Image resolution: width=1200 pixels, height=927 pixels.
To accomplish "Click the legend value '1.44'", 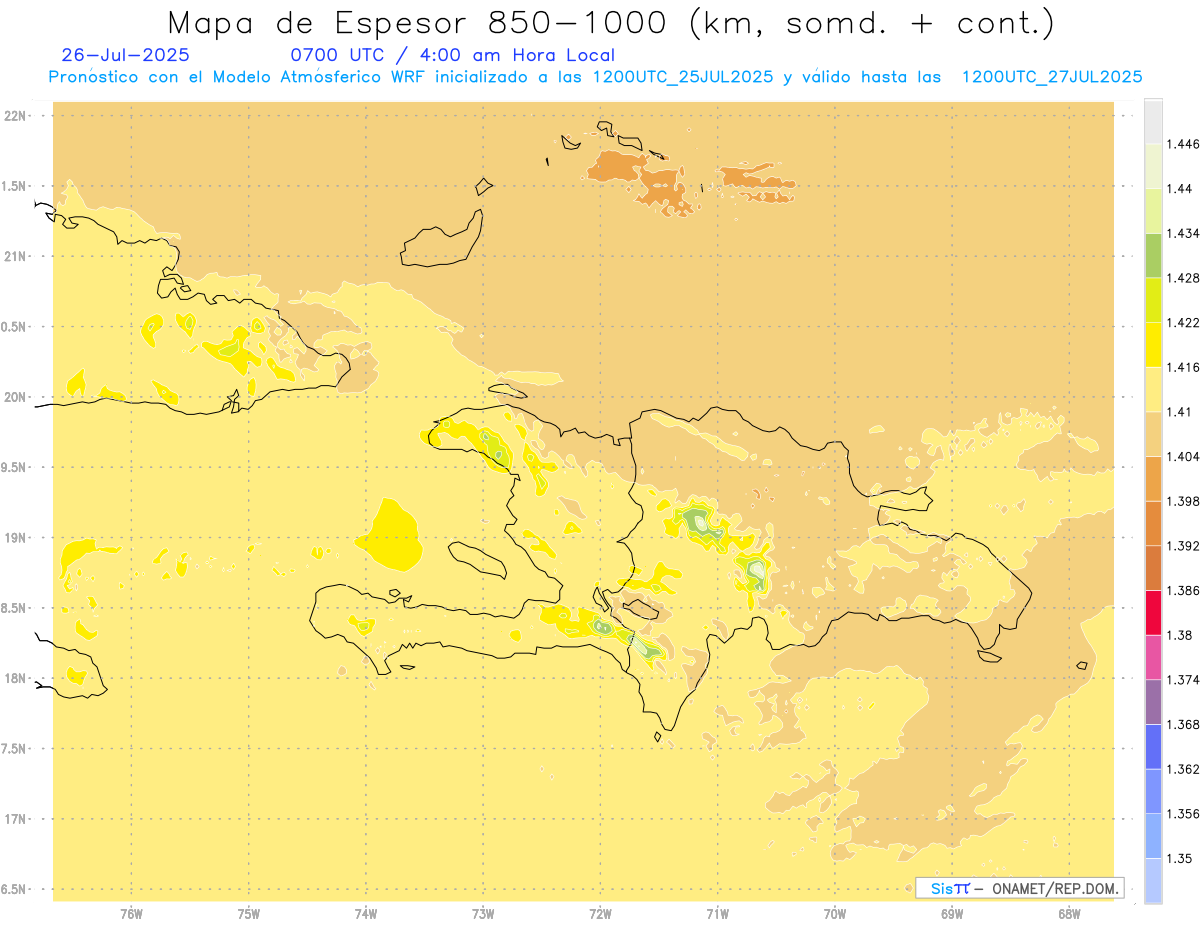I will click(1180, 189).
